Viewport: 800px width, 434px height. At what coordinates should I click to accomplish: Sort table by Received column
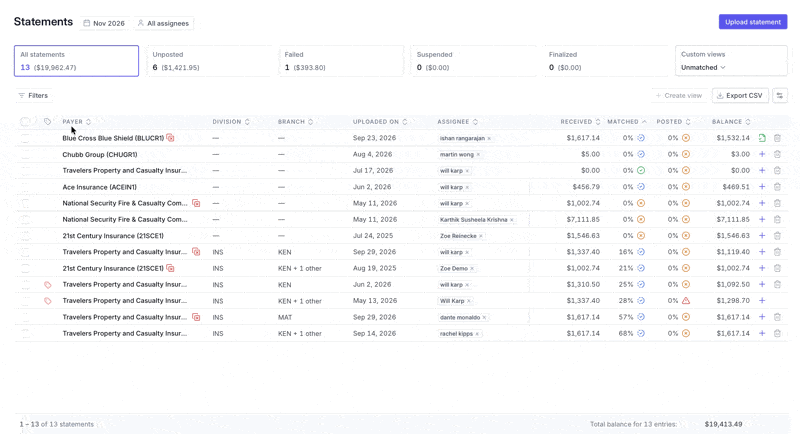[x=580, y=121]
